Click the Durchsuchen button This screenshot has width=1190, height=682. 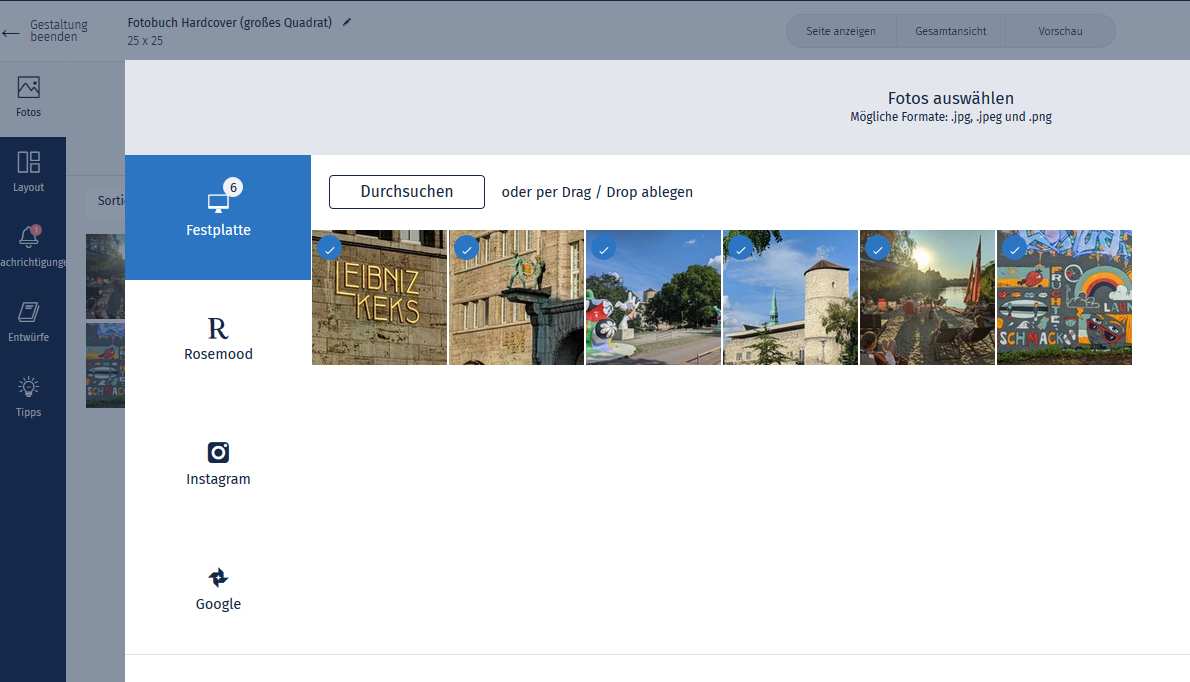click(x=407, y=192)
